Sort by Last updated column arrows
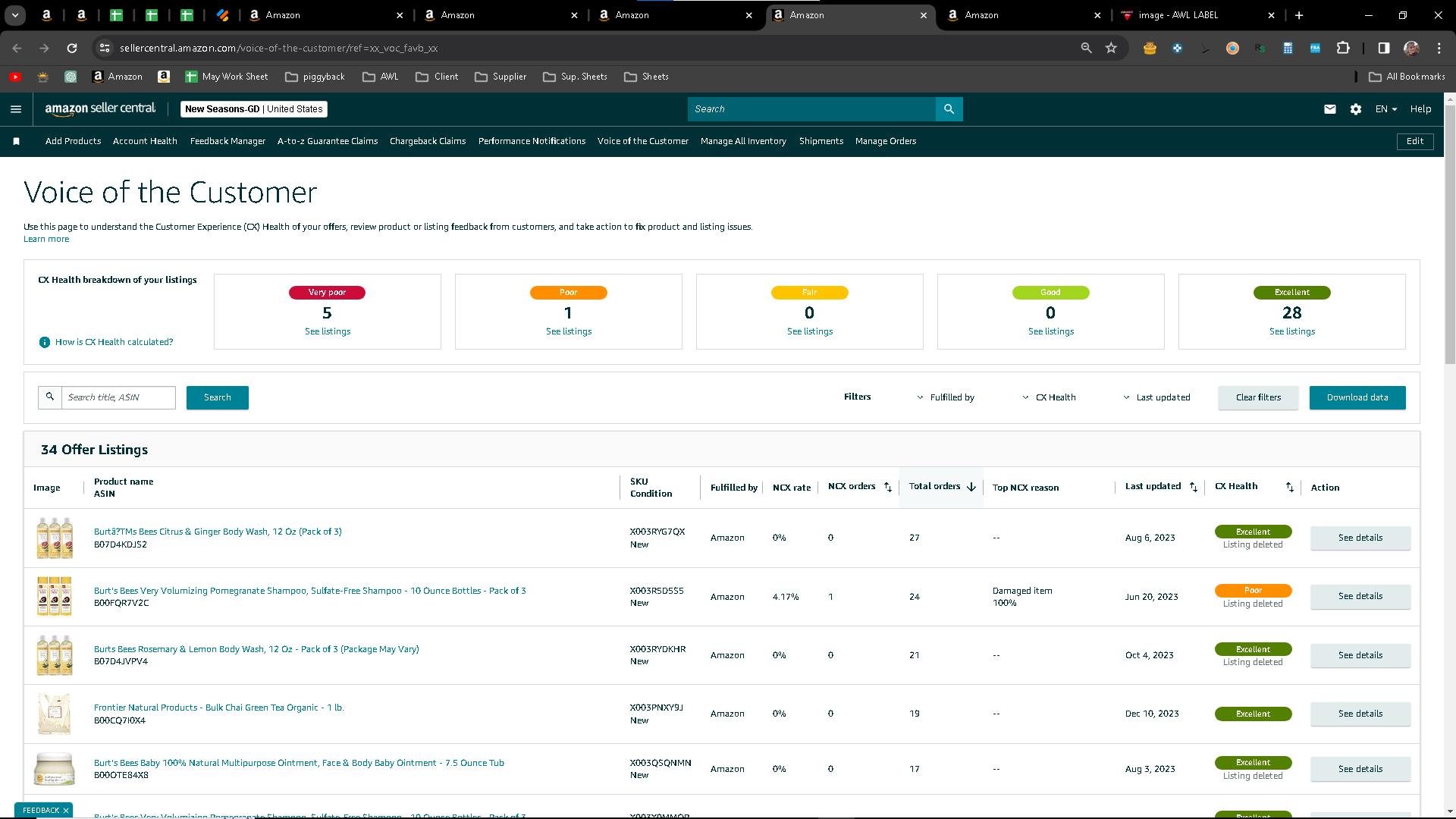The height and width of the screenshot is (819, 1456). 1194,487
